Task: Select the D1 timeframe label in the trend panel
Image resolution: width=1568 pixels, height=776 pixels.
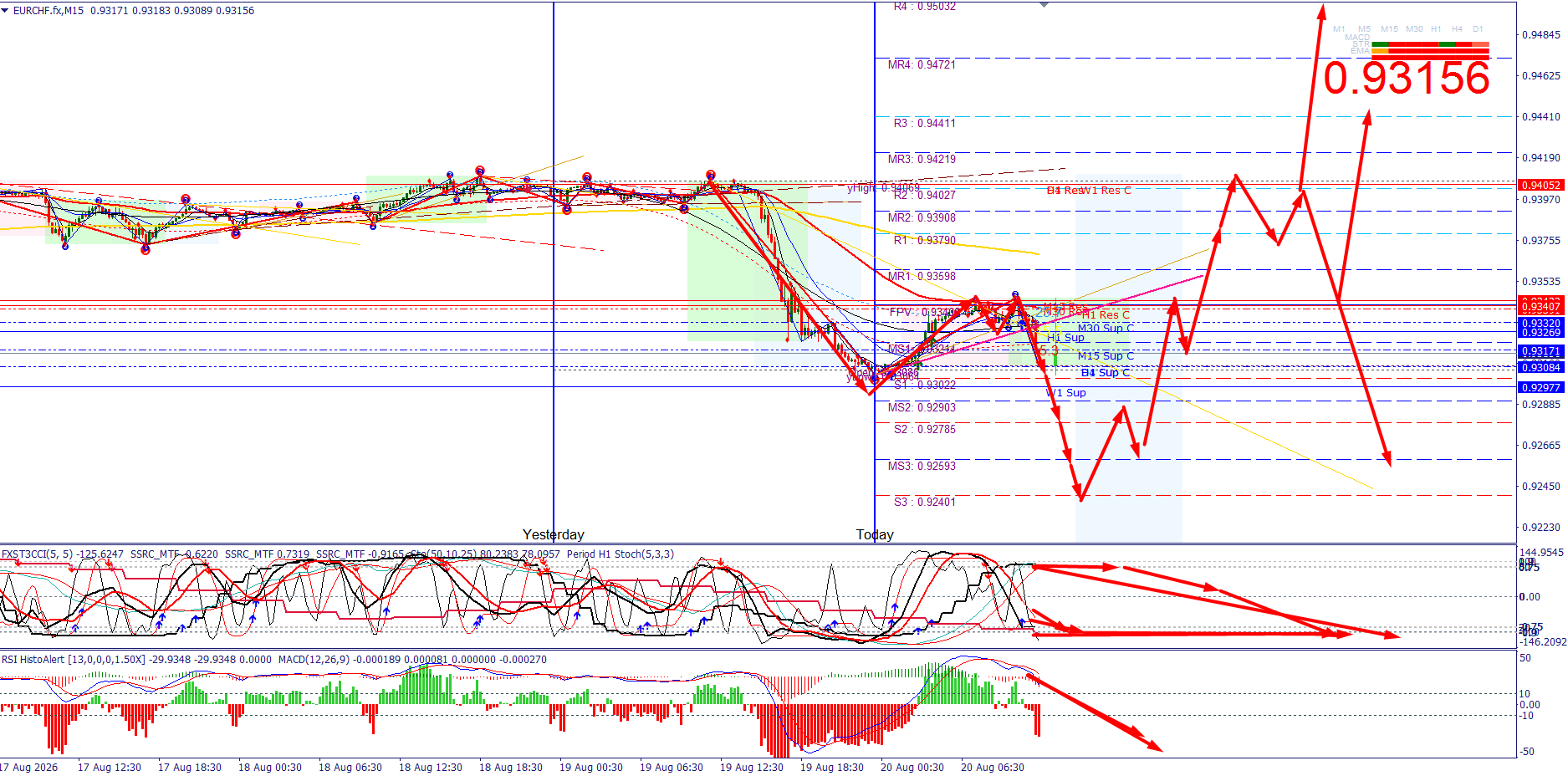Action: tap(1478, 29)
